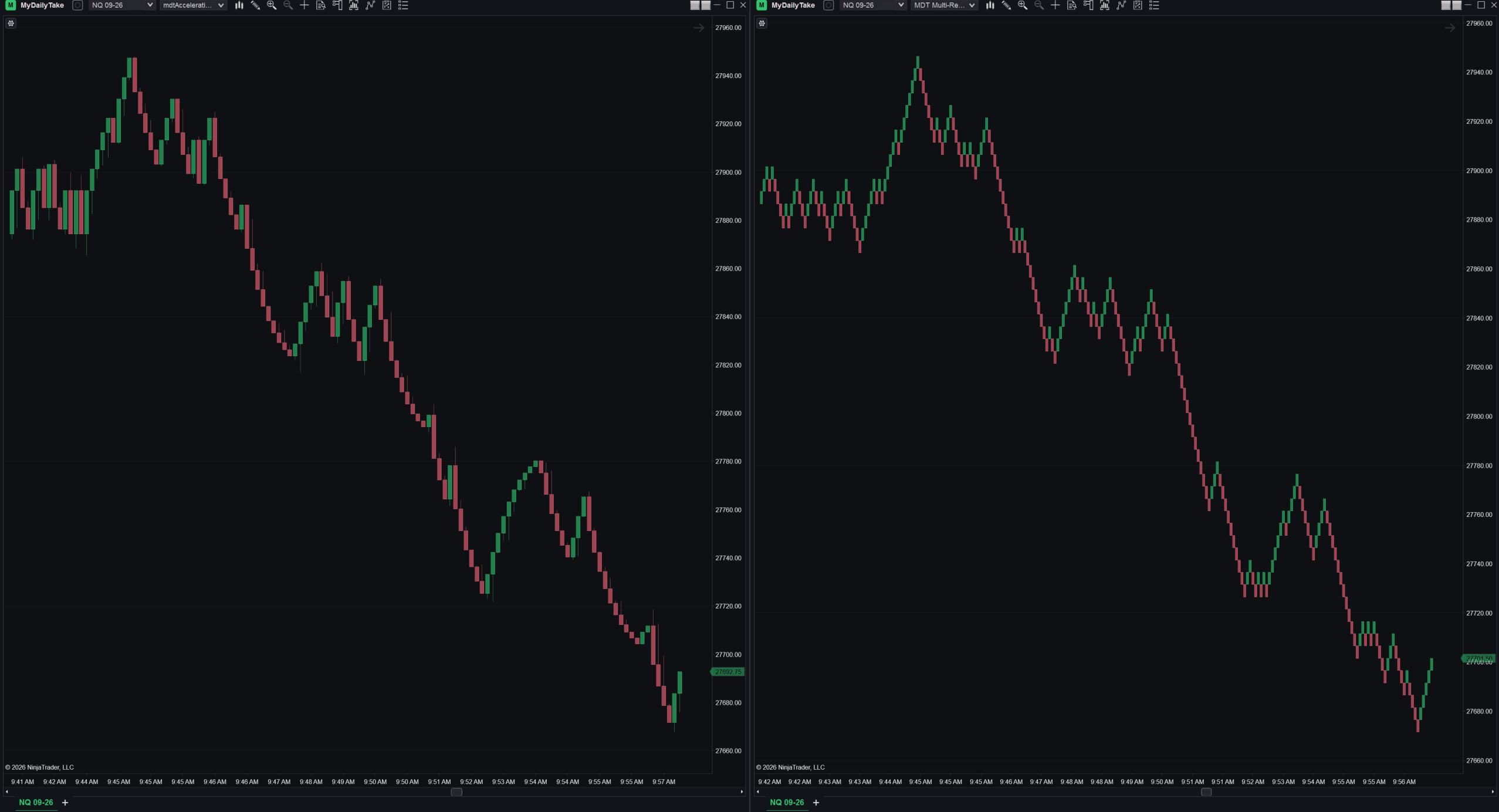Open crosshair pointer menu on right chart

[1055, 5]
